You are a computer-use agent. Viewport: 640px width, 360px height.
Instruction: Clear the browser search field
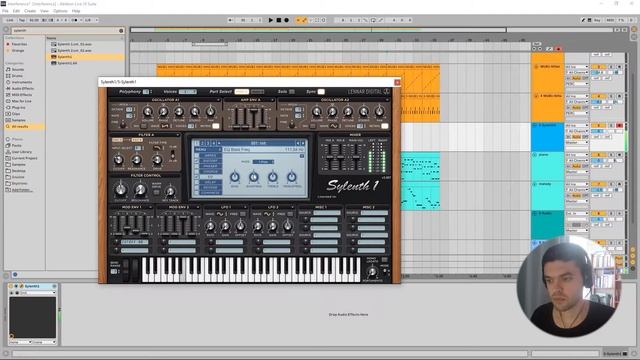point(121,31)
